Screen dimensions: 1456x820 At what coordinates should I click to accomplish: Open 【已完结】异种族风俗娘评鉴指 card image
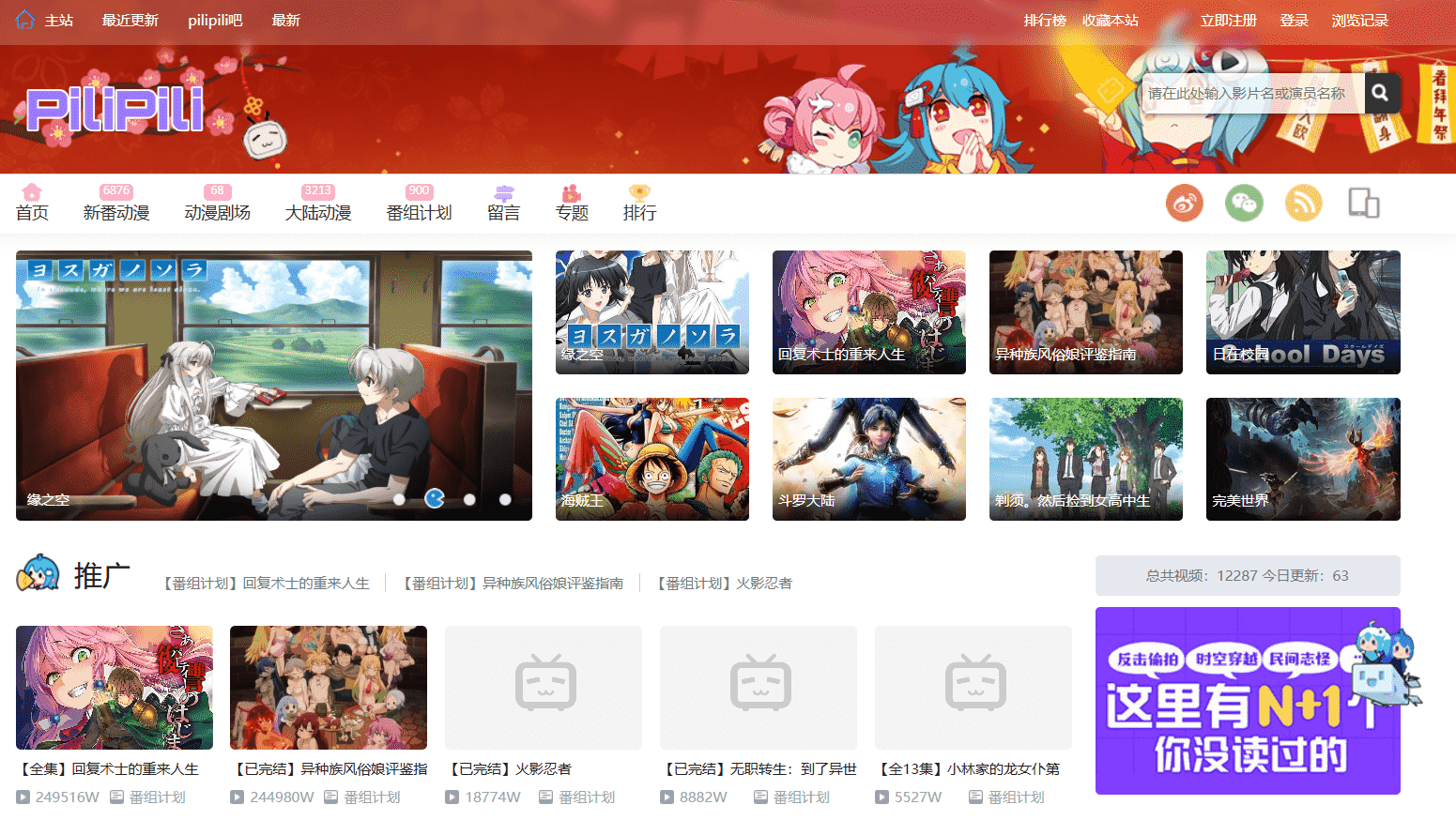coord(329,688)
